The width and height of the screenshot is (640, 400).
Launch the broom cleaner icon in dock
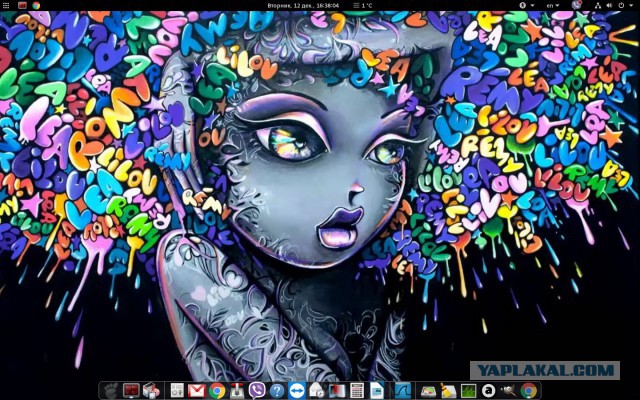448,391
